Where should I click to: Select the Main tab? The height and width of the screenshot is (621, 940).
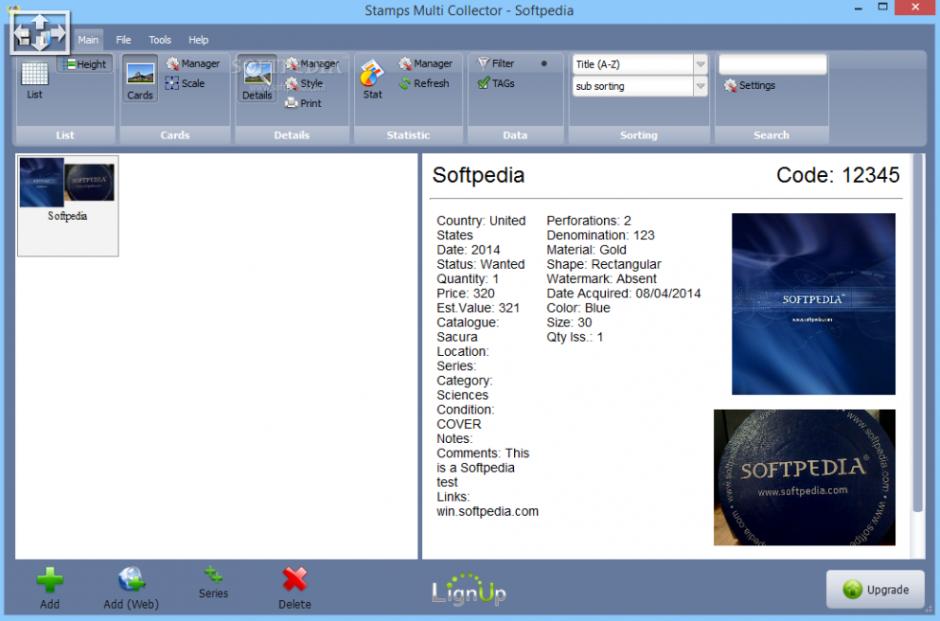click(x=88, y=40)
